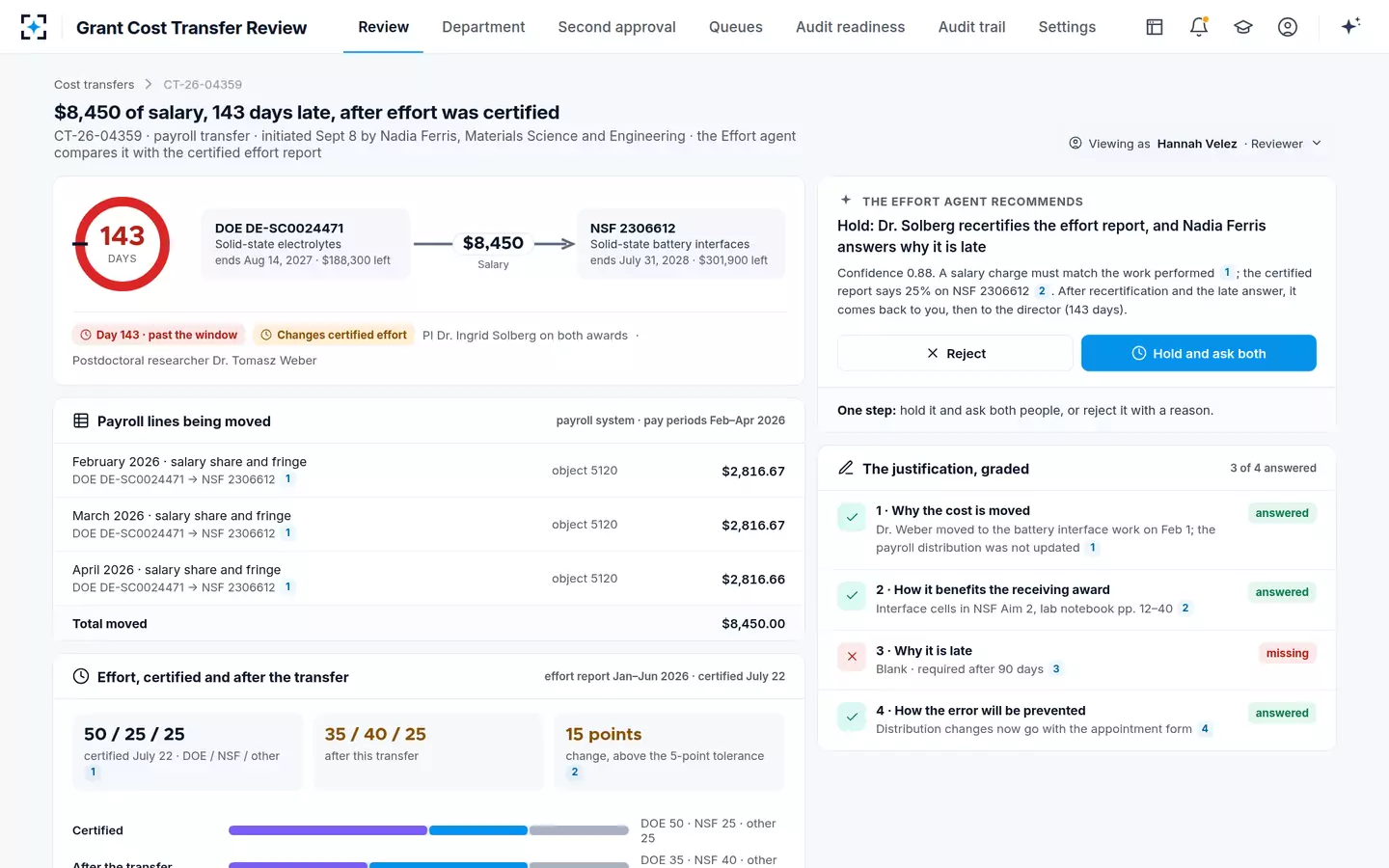The height and width of the screenshot is (868, 1389).
Task: Click the Certified effort bar
Action: (x=428, y=830)
